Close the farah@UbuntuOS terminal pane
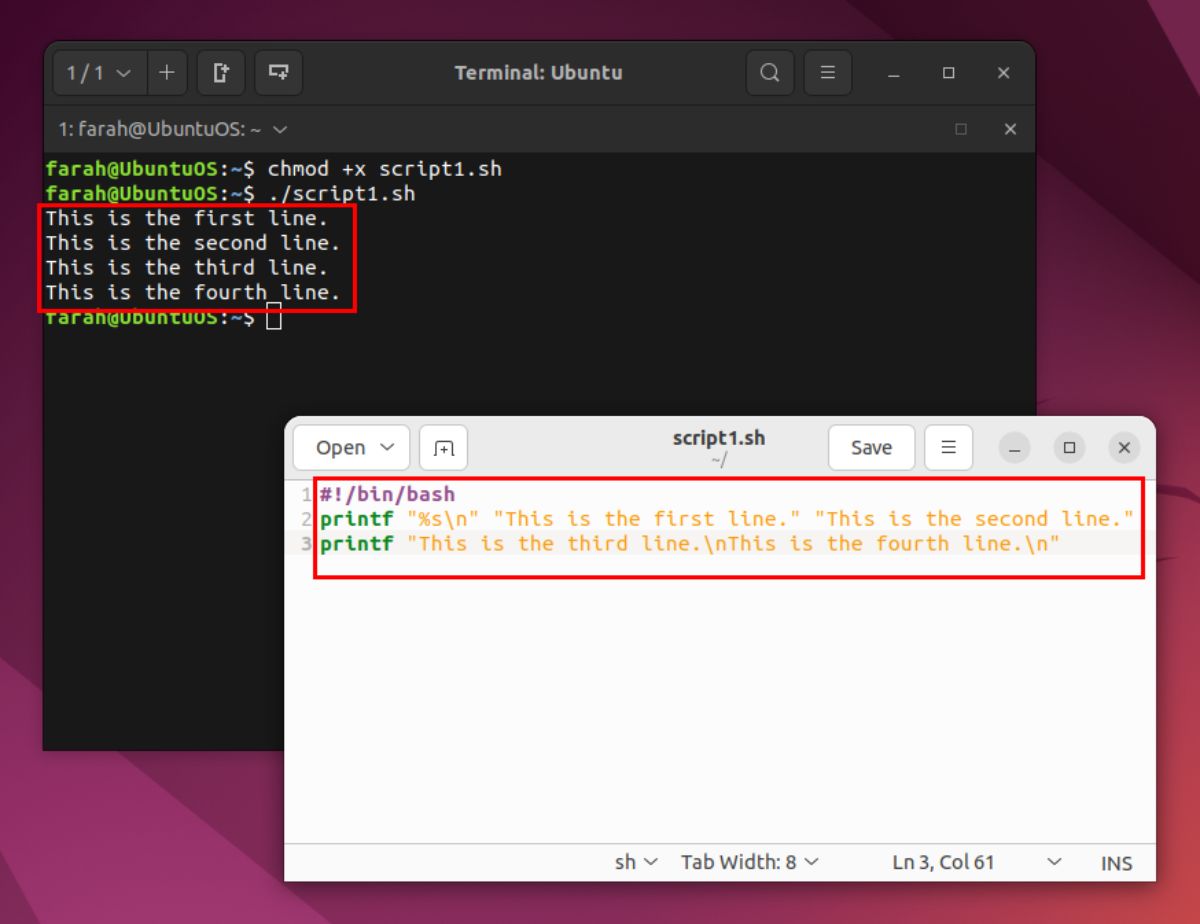This screenshot has height=924, width=1200. (1010, 129)
